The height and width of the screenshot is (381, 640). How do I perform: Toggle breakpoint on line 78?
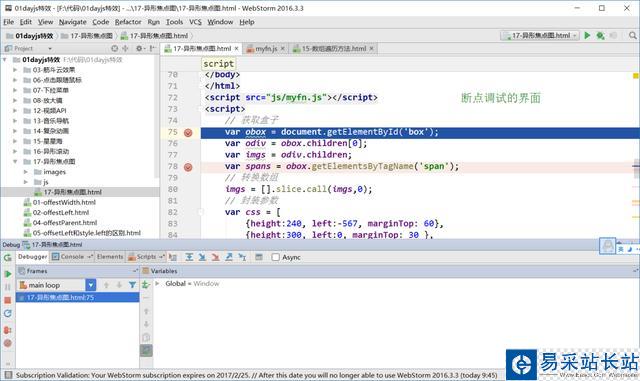188,167
